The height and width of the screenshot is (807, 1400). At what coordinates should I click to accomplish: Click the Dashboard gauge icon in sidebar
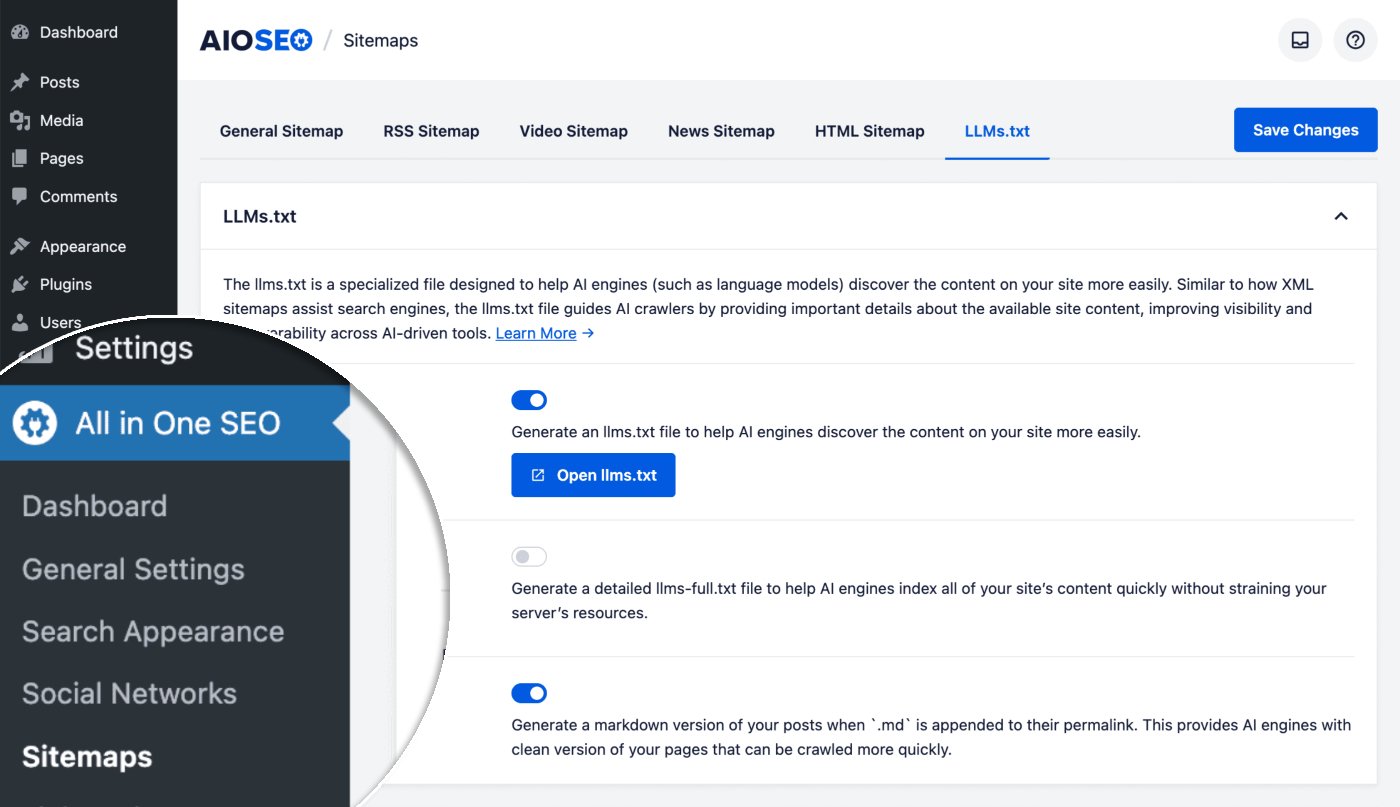pyautogui.click(x=19, y=32)
